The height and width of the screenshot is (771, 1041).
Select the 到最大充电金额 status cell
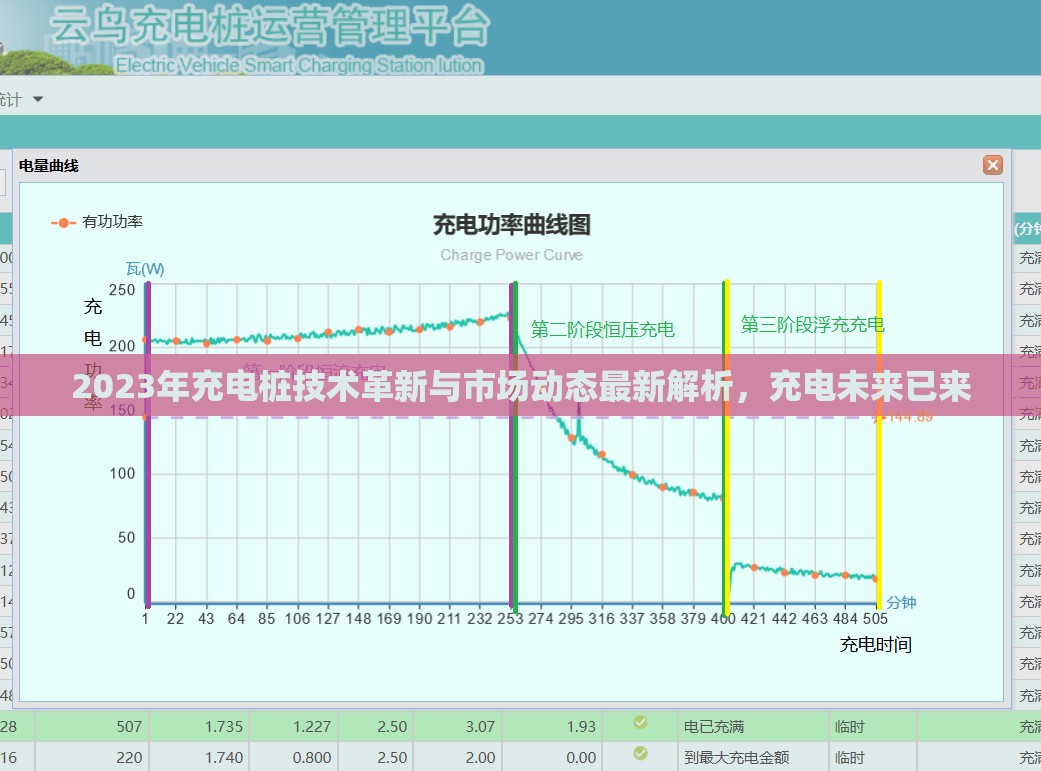[x=736, y=758]
